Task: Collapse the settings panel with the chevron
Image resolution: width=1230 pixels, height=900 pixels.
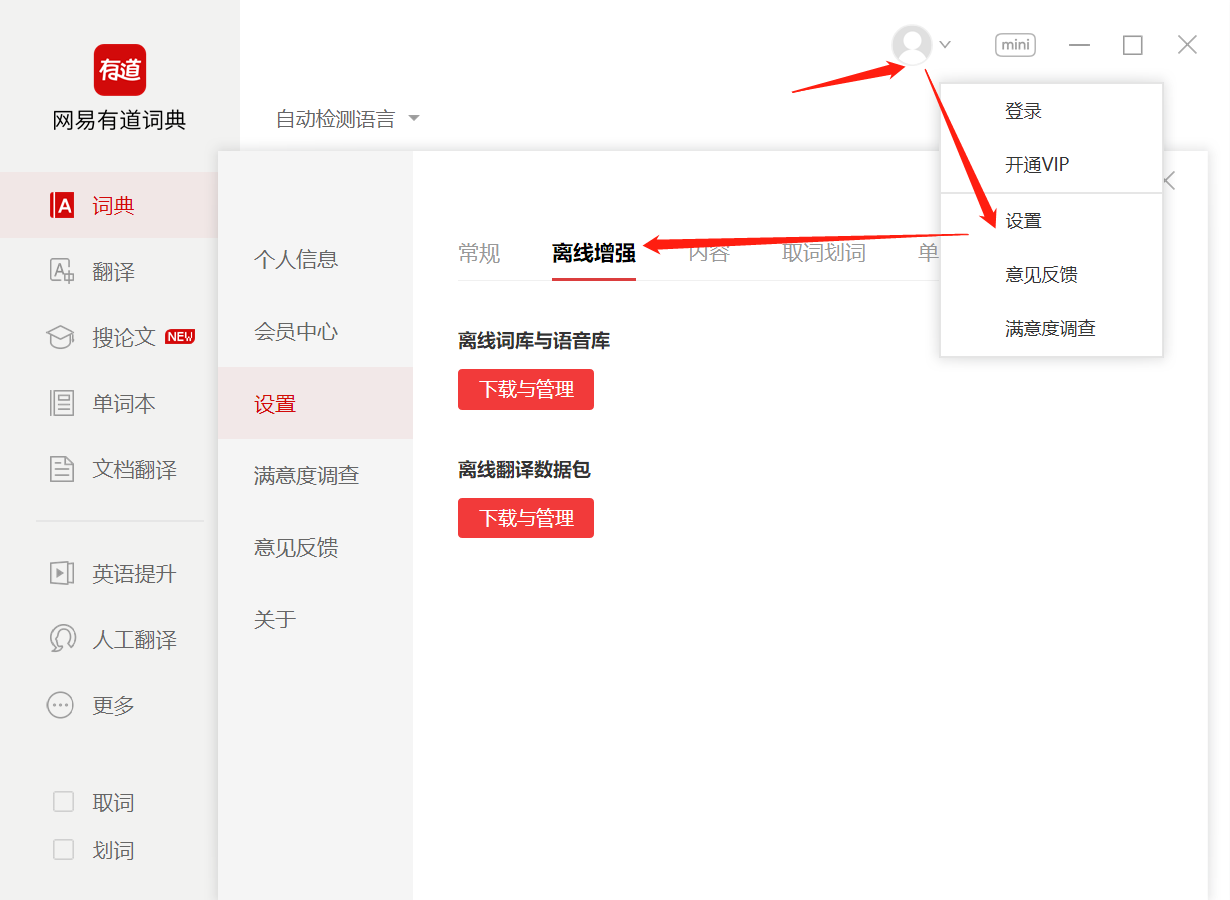Action: (x=1169, y=181)
